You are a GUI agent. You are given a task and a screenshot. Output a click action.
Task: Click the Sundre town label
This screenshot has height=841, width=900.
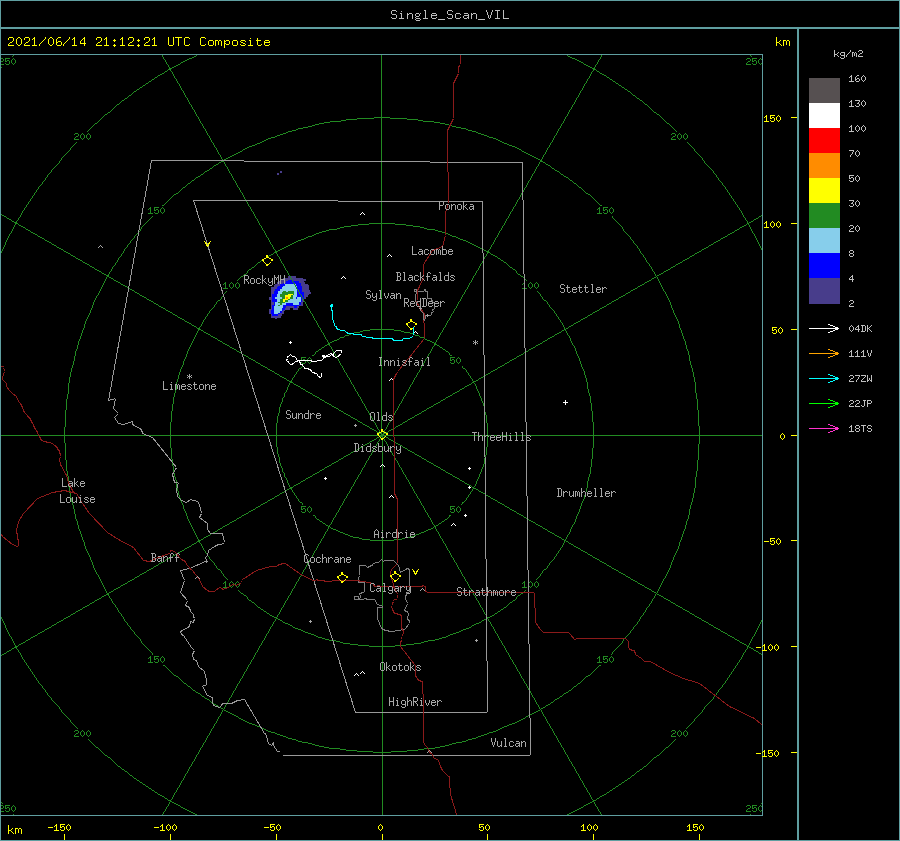(303, 415)
